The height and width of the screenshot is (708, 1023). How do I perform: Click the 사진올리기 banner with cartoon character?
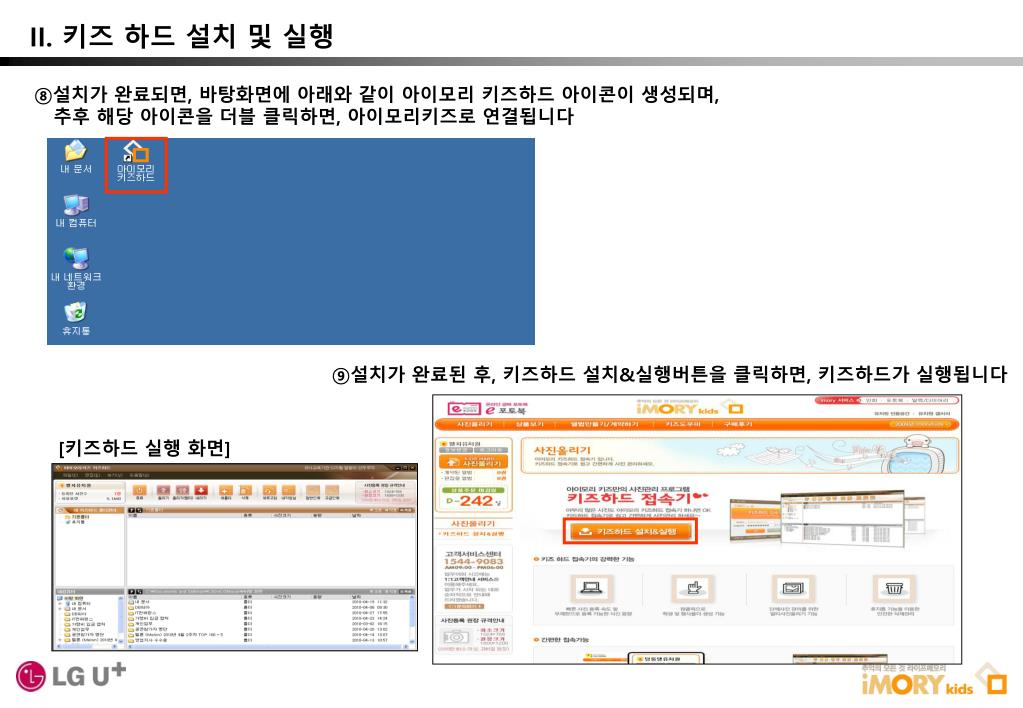[x=740, y=455]
